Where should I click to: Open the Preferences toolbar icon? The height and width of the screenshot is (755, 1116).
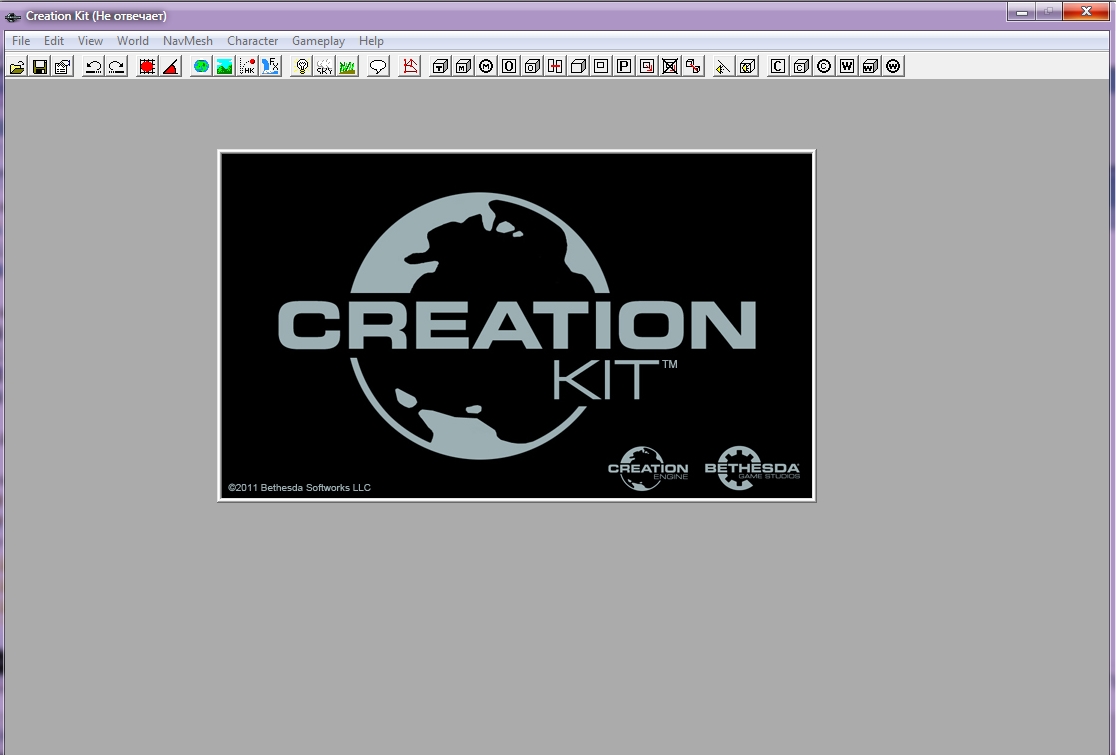pos(63,67)
